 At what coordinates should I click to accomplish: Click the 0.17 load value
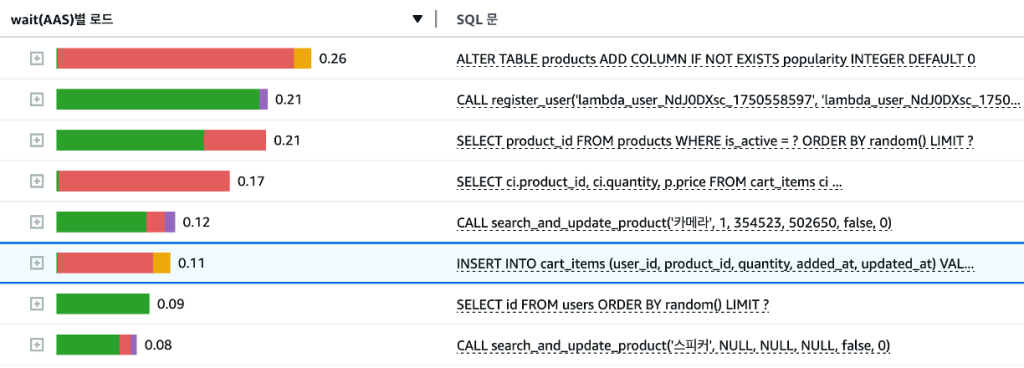(x=251, y=182)
